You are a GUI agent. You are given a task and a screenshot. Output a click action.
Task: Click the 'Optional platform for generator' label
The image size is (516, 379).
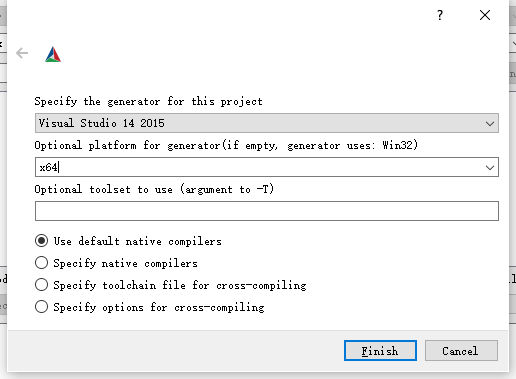226,145
